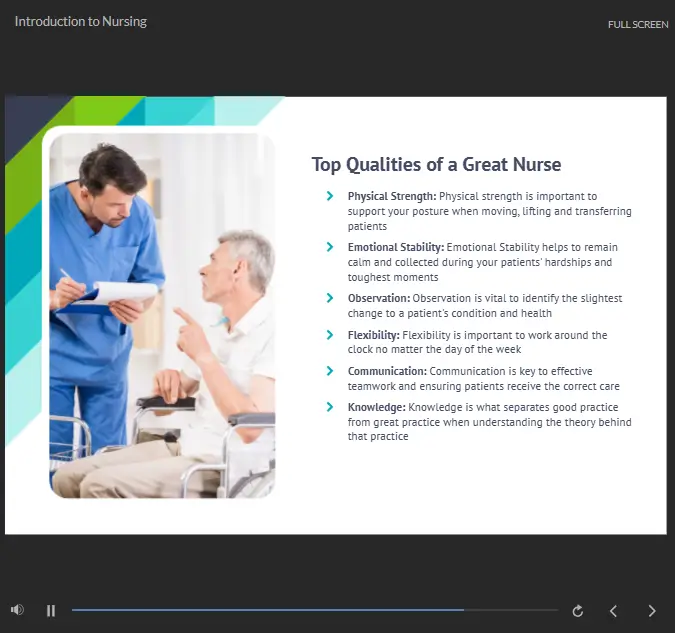Click the Physical Strength bullet chevron
The image size is (675, 633).
pos(330,196)
